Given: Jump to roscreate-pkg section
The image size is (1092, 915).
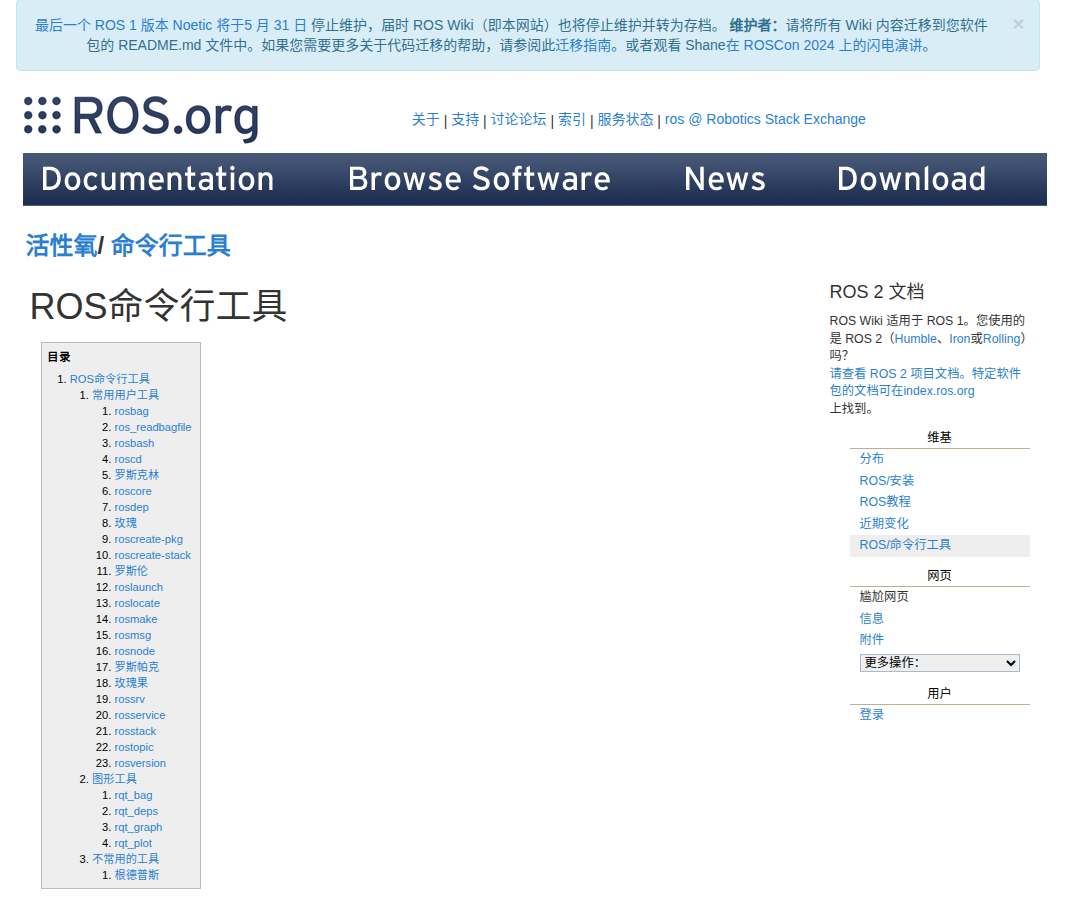Looking at the screenshot, I should (148, 539).
